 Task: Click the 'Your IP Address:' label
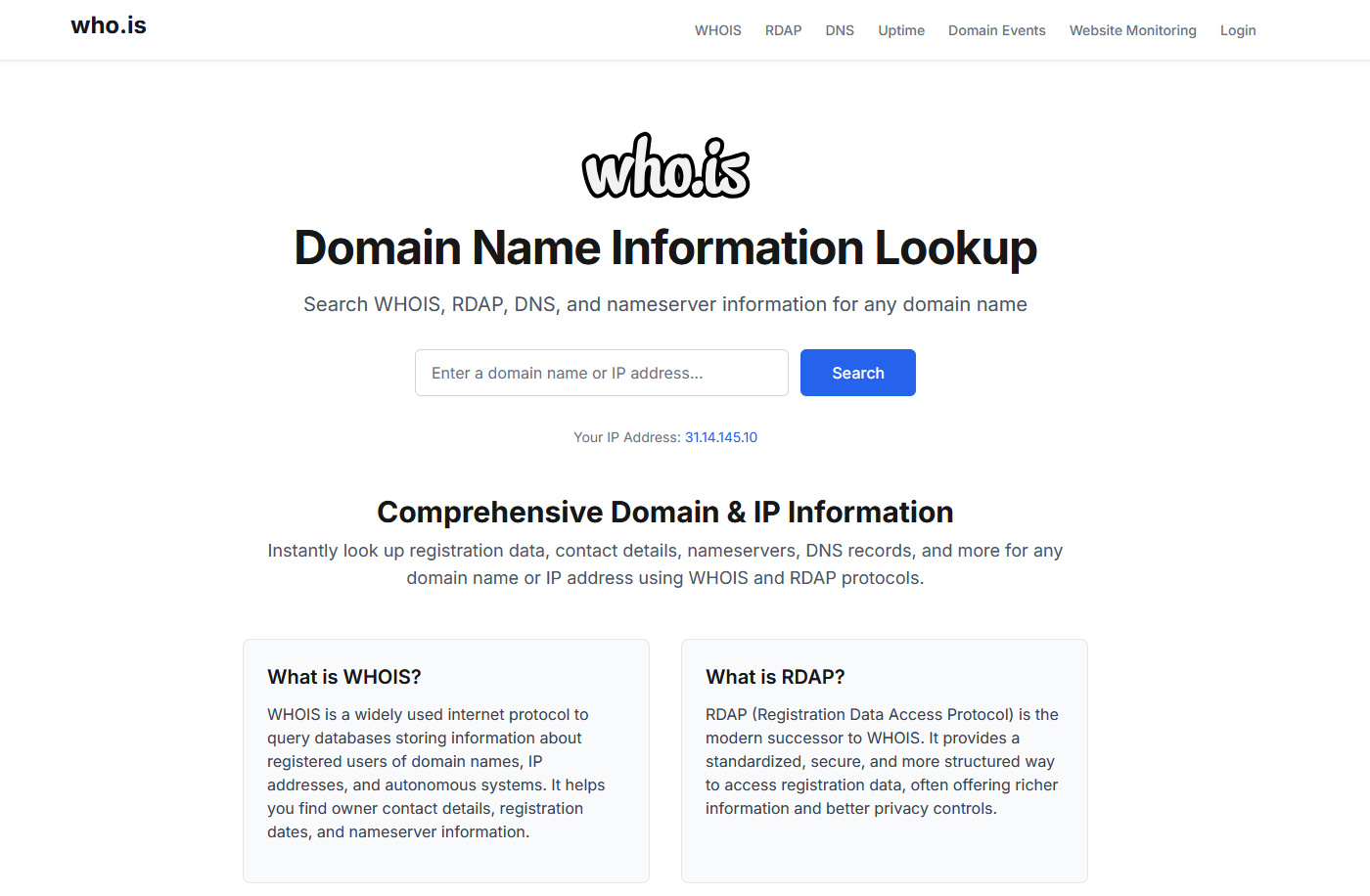click(x=626, y=437)
